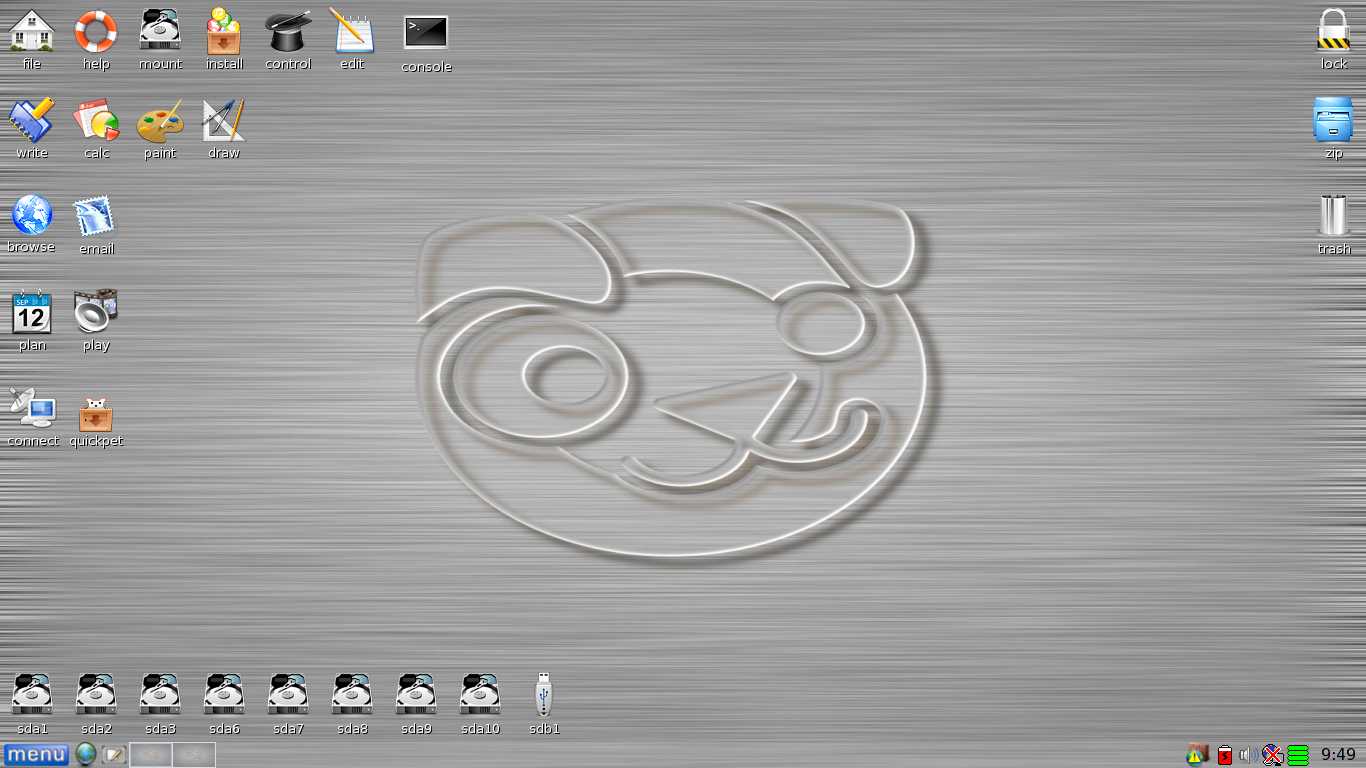Open the zip archiver icon
This screenshot has height=768, width=1366.
coord(1333,120)
